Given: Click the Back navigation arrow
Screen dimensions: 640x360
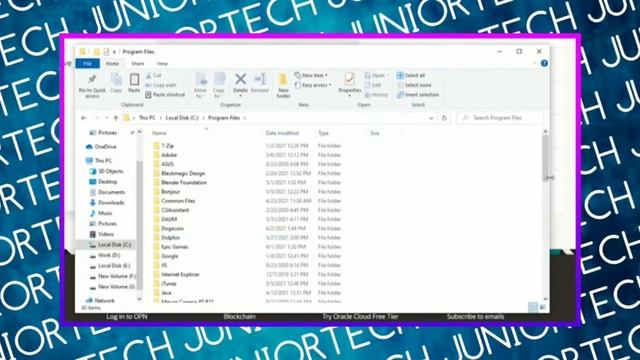Looking at the screenshot, I should point(84,118).
